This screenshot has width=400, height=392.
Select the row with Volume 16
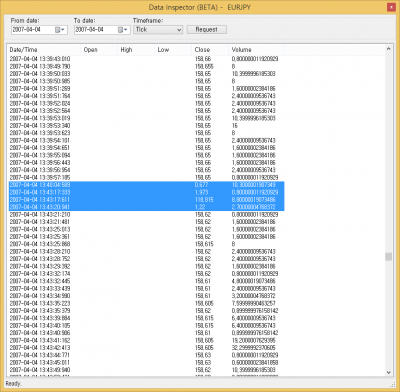[x=146, y=126]
